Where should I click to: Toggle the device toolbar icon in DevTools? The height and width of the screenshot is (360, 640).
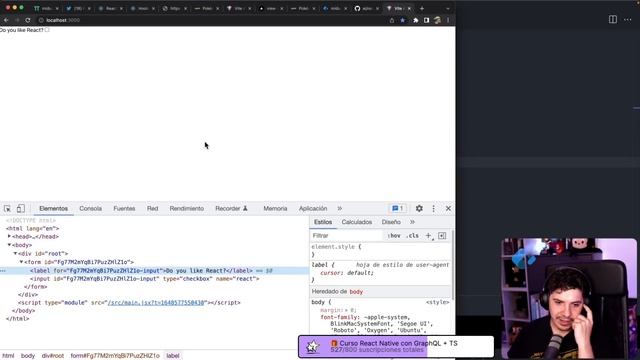(x=20, y=209)
